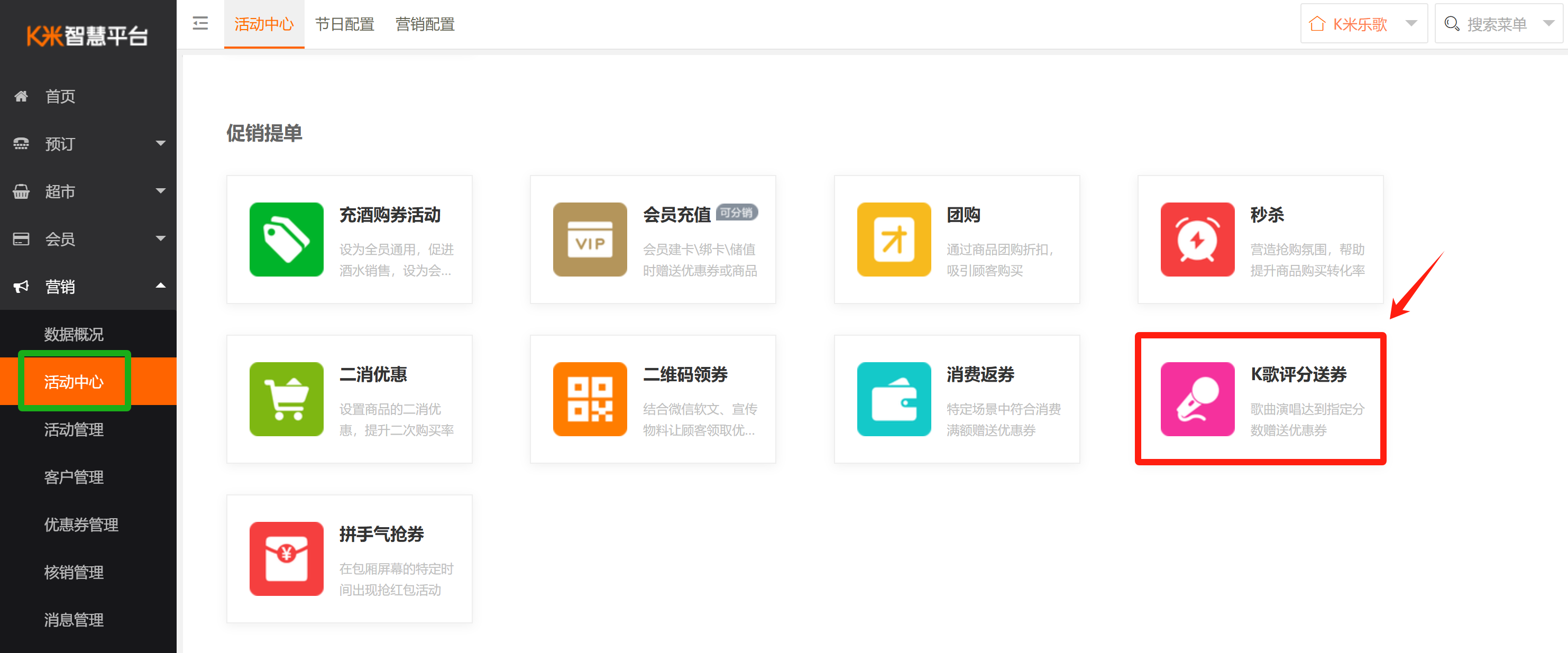The width and height of the screenshot is (1568, 653).
Task: Go to 首页 home in sidebar
Action: coord(60,96)
